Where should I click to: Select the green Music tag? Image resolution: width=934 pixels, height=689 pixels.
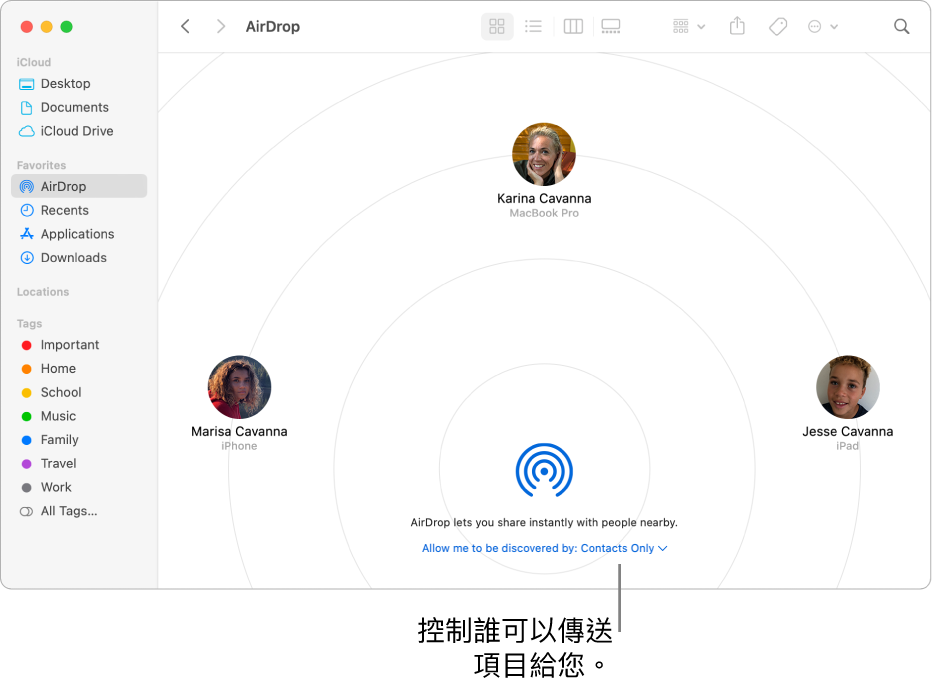(x=79, y=416)
